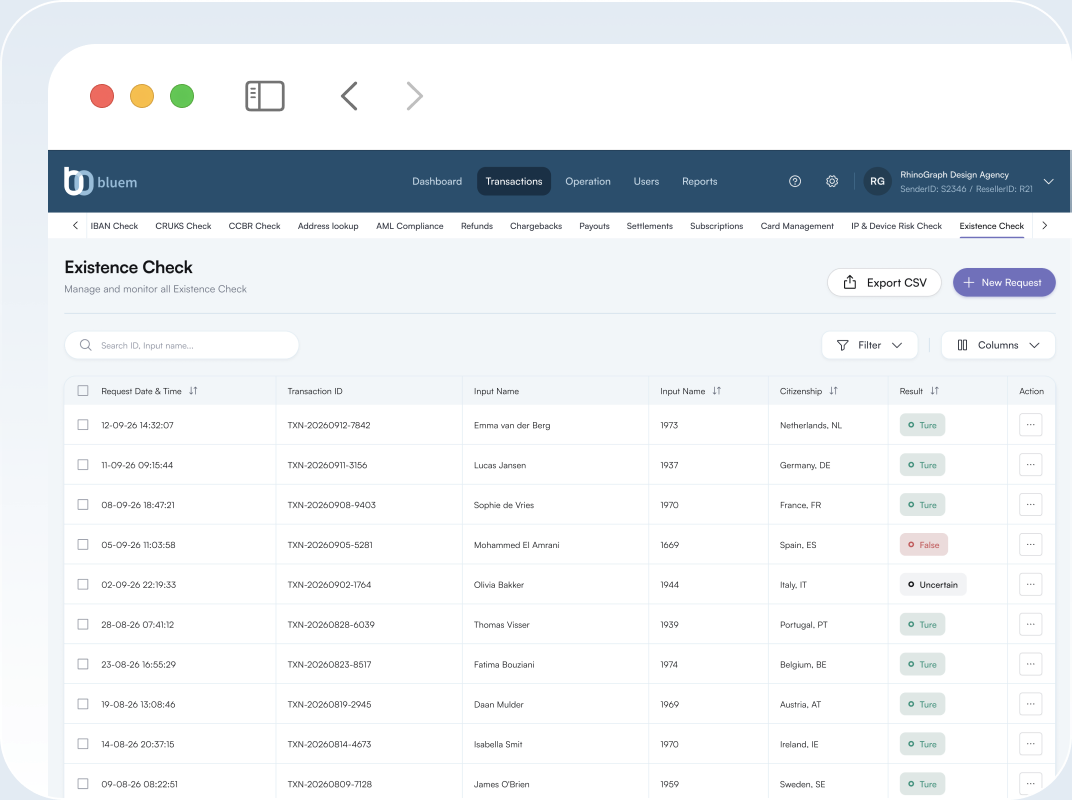Check the row TXN-20260823-8517
The width and height of the screenshot is (1072, 800).
coord(83,664)
